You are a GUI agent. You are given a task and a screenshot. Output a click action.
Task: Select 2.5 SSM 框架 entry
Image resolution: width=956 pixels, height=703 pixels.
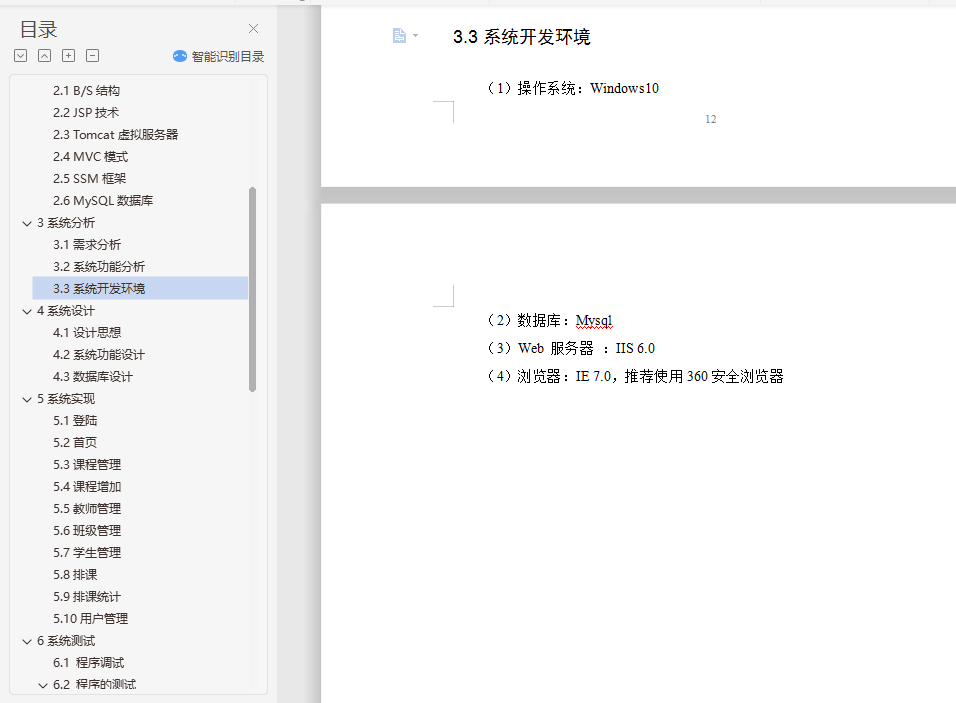pyautogui.click(x=89, y=179)
